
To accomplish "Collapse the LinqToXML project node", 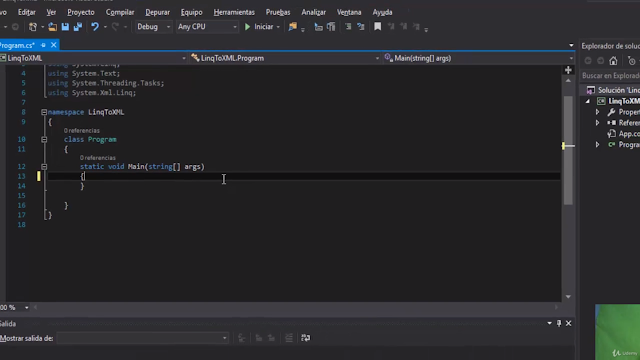I will tap(588, 101).
